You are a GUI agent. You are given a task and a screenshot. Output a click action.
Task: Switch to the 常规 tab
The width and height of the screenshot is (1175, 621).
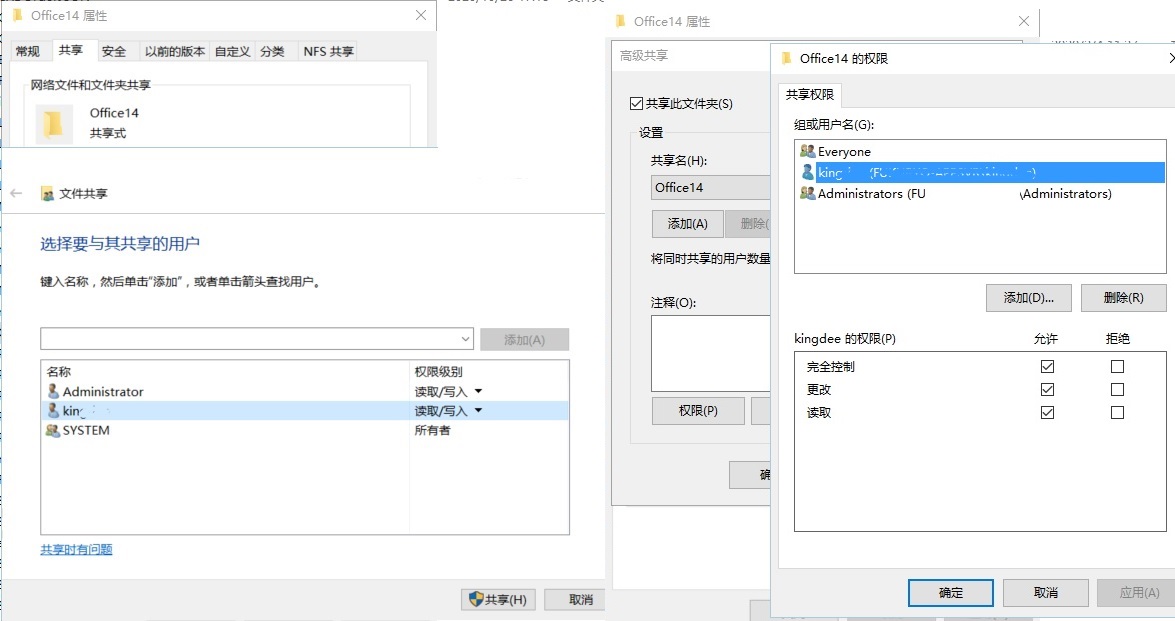pyautogui.click(x=28, y=51)
